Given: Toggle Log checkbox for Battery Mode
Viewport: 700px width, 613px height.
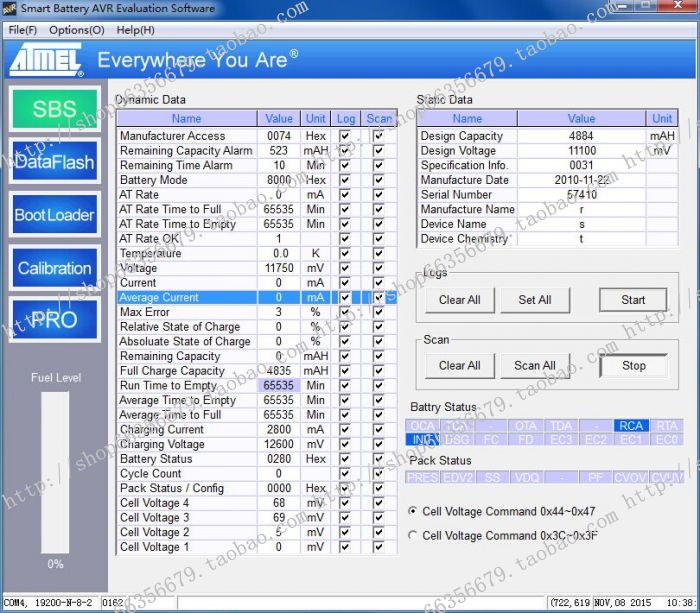Looking at the screenshot, I should click(x=345, y=180).
